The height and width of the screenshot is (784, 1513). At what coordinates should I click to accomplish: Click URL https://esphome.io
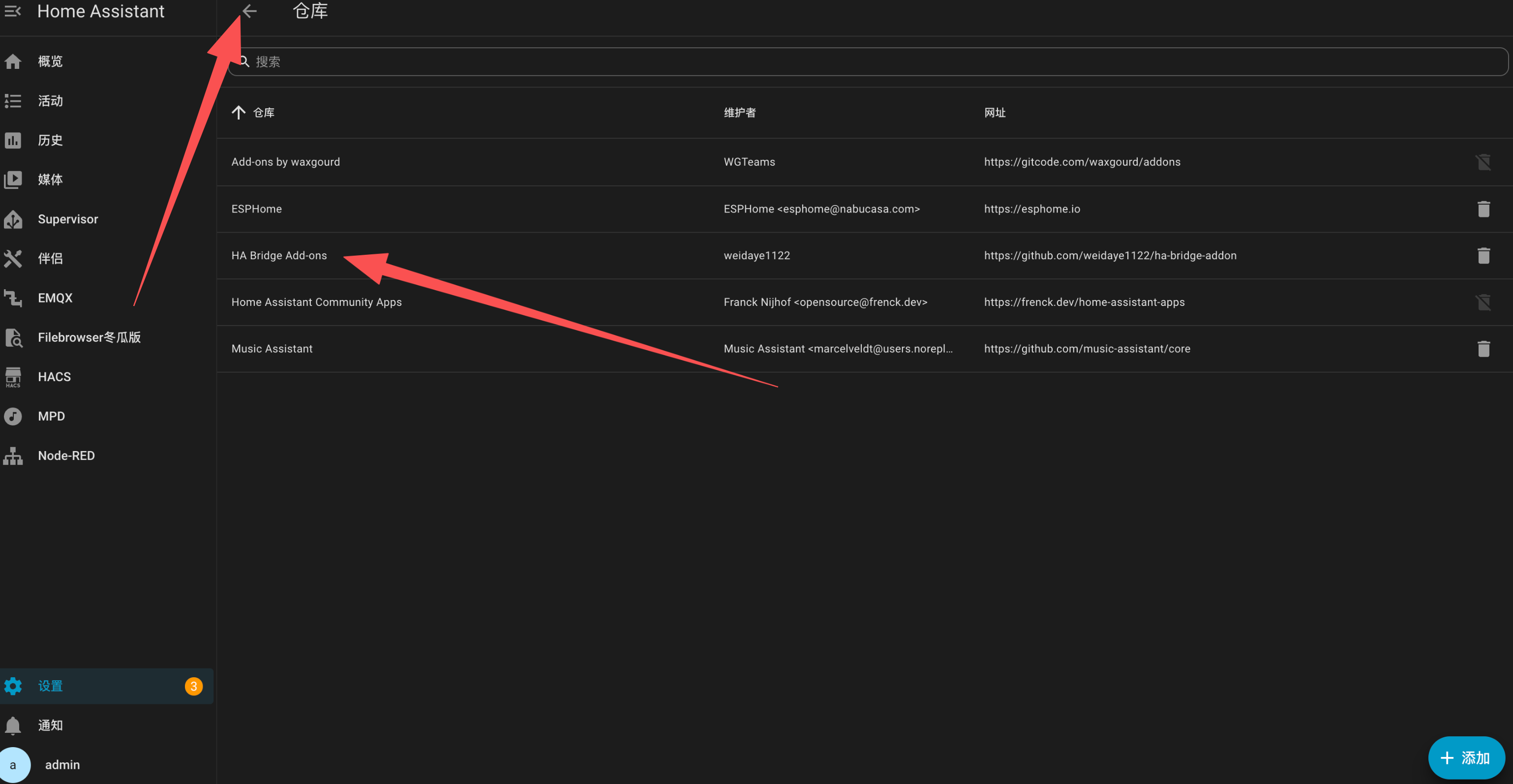(x=1032, y=209)
